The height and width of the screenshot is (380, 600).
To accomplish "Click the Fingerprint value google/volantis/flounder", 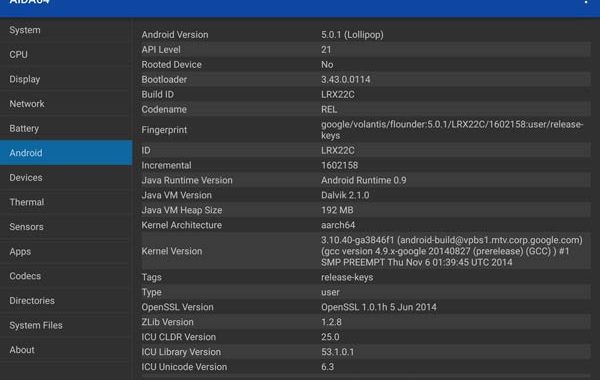I will point(452,130).
